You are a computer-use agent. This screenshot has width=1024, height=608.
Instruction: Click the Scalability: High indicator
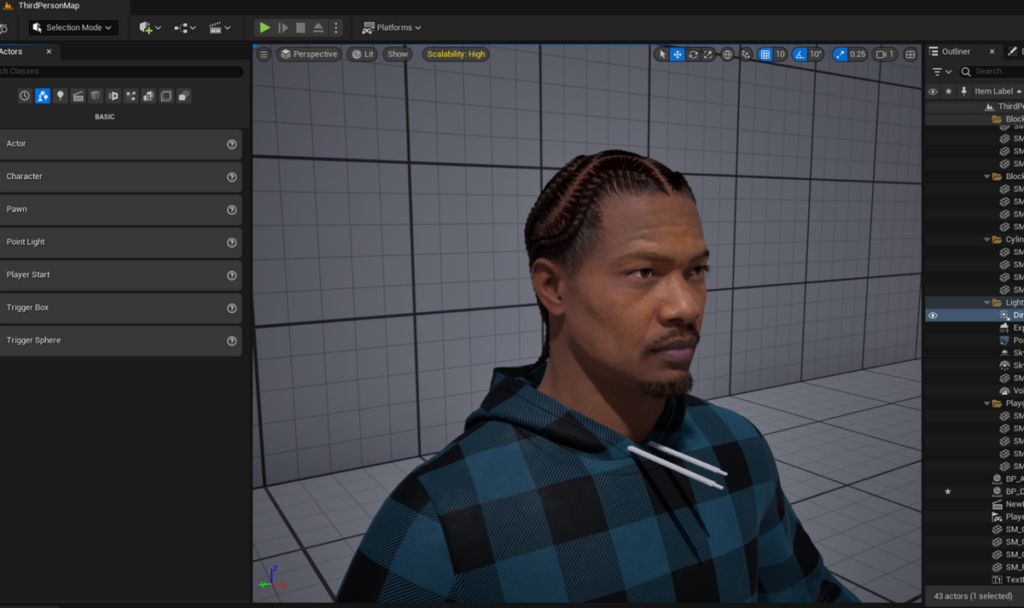[x=454, y=54]
